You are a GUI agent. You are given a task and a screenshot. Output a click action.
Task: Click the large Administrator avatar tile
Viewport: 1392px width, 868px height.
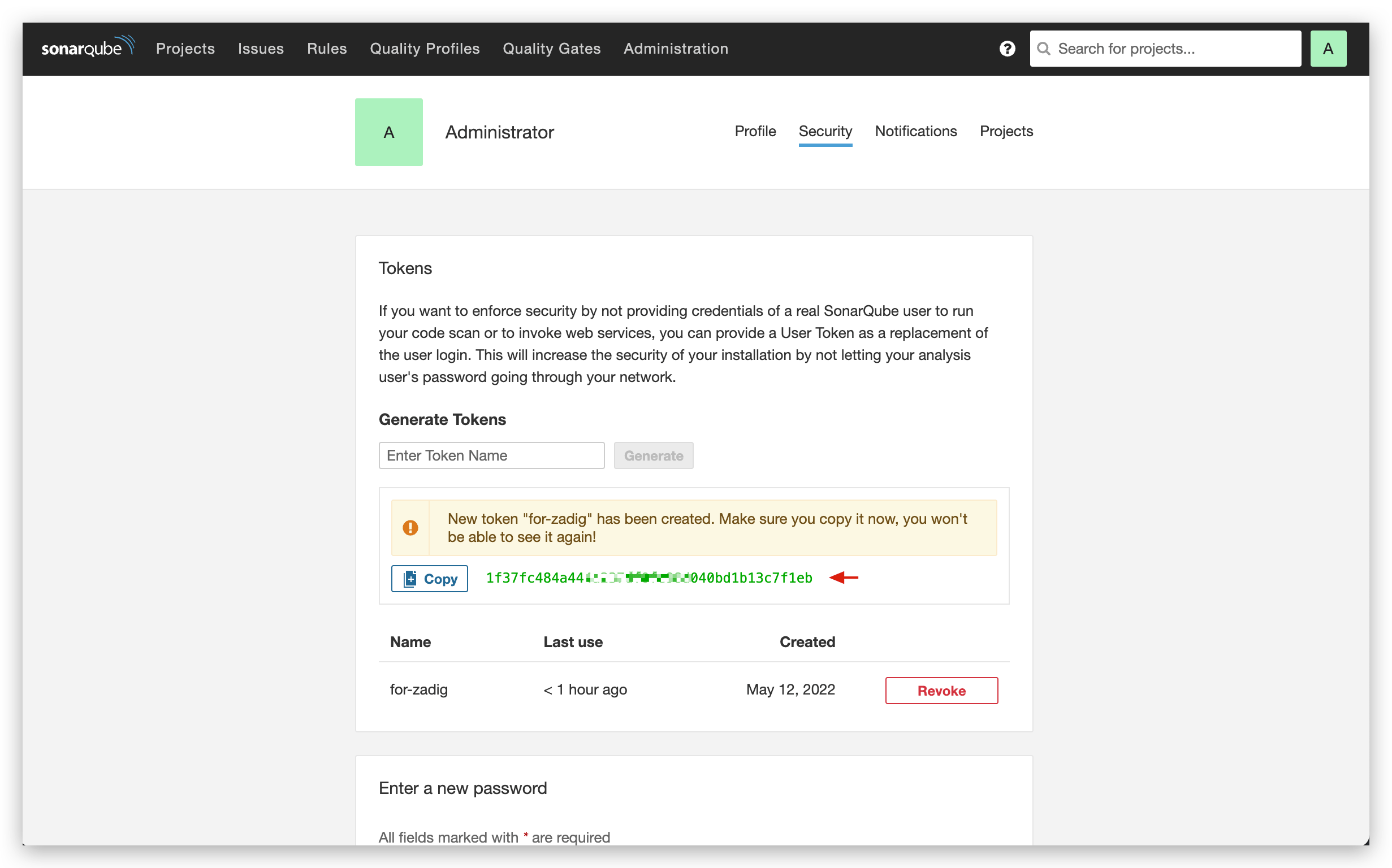tap(389, 132)
